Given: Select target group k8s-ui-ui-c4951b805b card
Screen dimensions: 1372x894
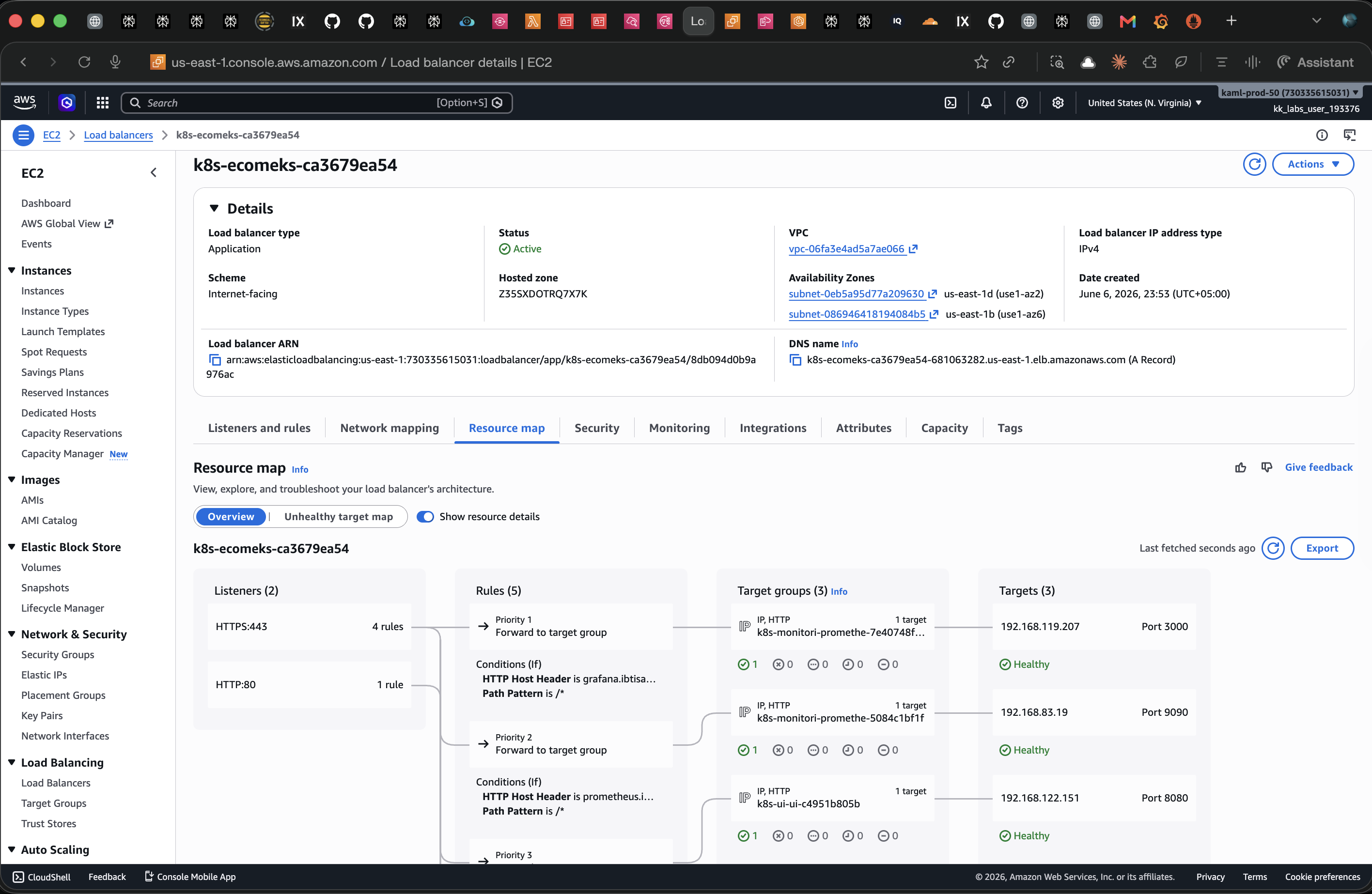Looking at the screenshot, I should pos(832,798).
